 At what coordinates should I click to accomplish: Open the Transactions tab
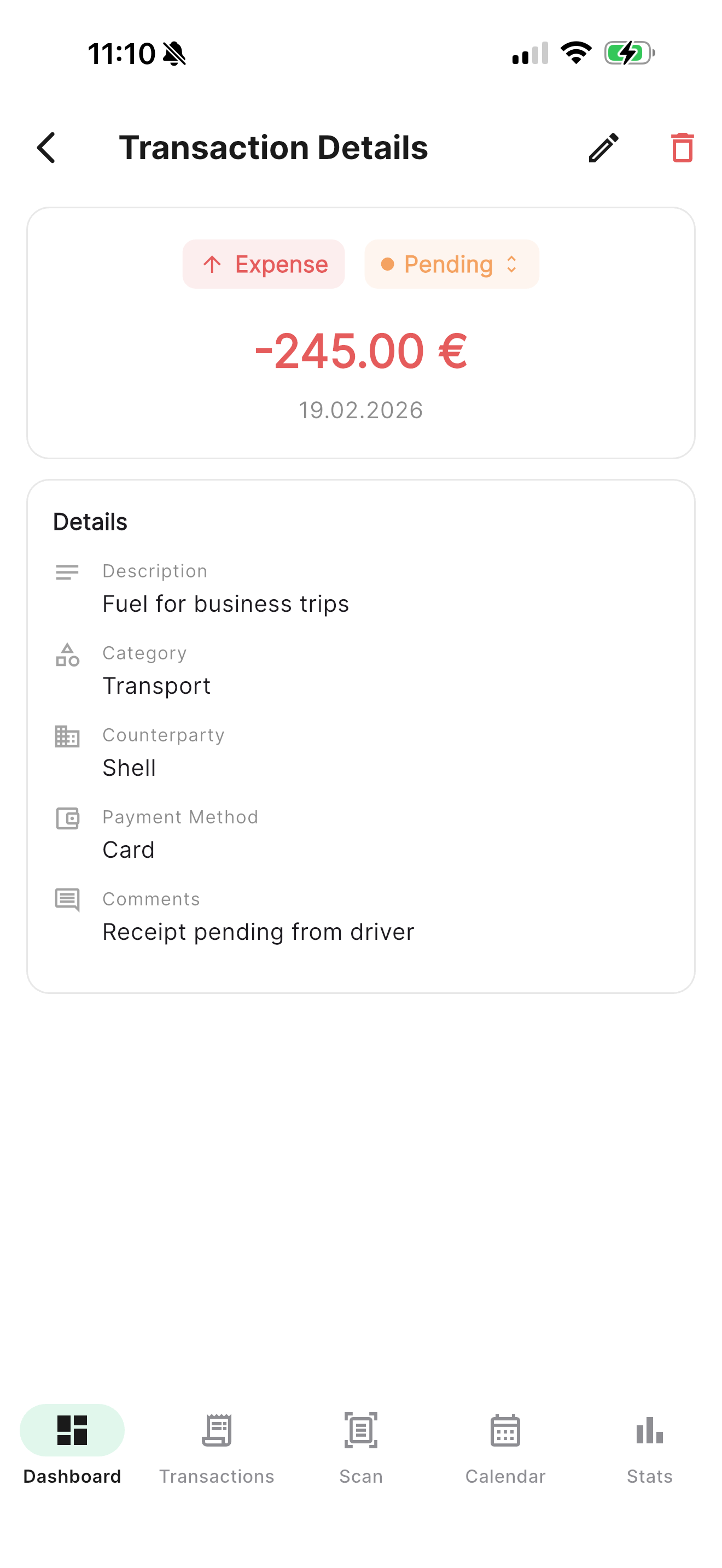[x=217, y=1449]
